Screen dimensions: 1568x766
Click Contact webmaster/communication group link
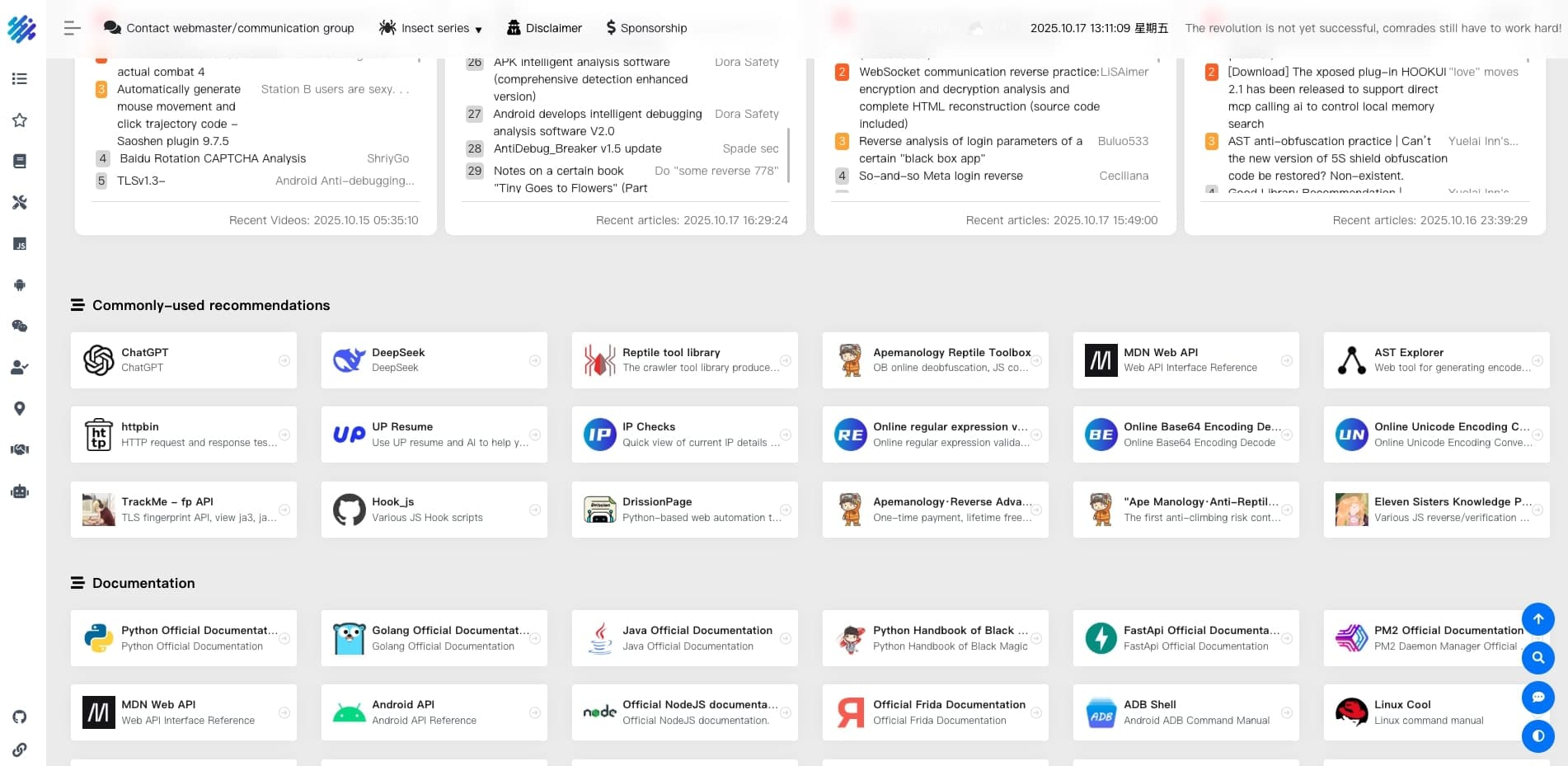229,28
